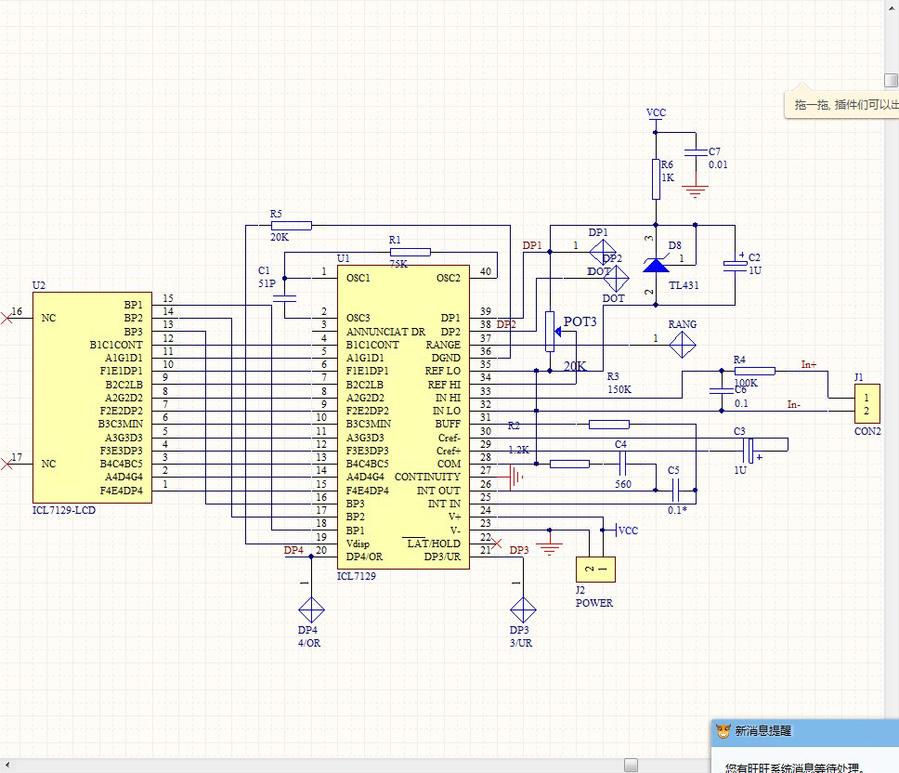
Task: Select the POT3 20K potentiometer
Action: tap(552, 331)
